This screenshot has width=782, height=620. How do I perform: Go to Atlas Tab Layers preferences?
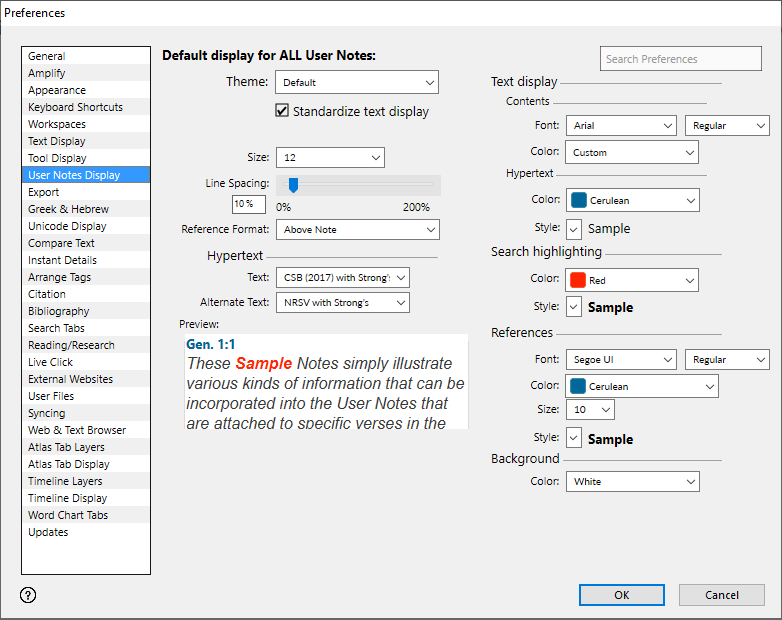coord(66,447)
